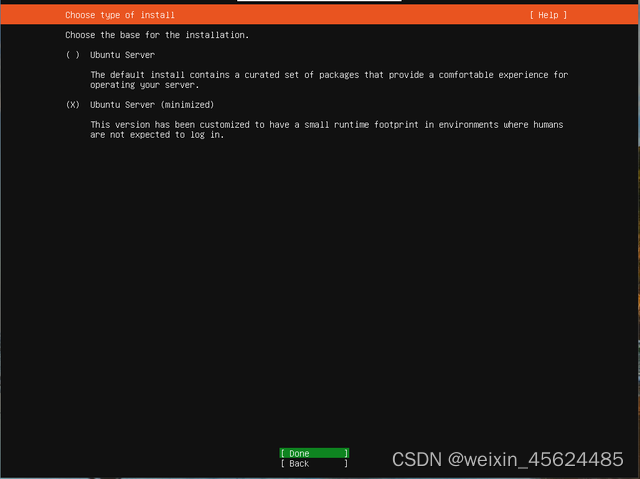Confirm the choice with the Done button
The image size is (640, 479).
coord(314,453)
